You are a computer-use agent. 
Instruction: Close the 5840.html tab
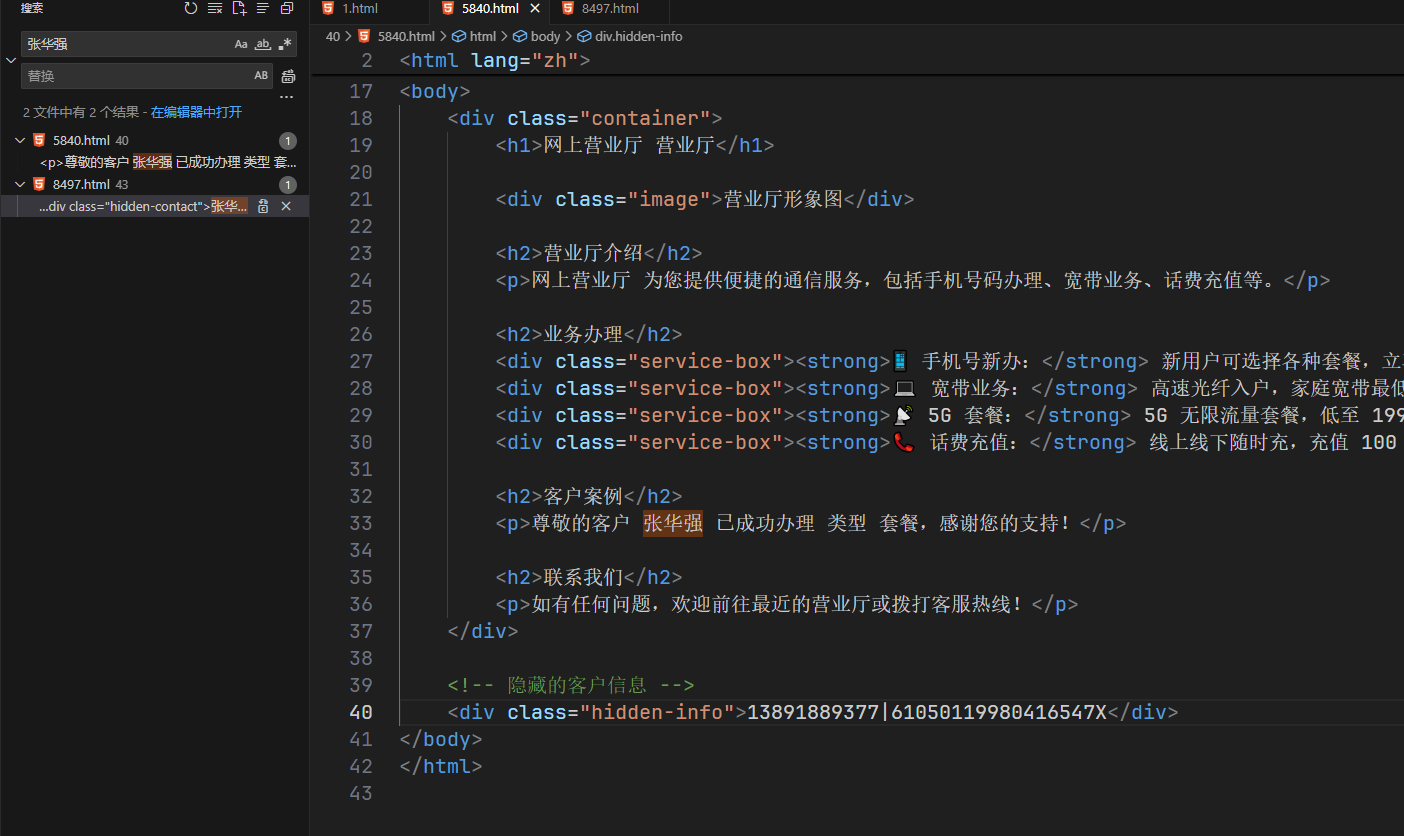(x=535, y=8)
